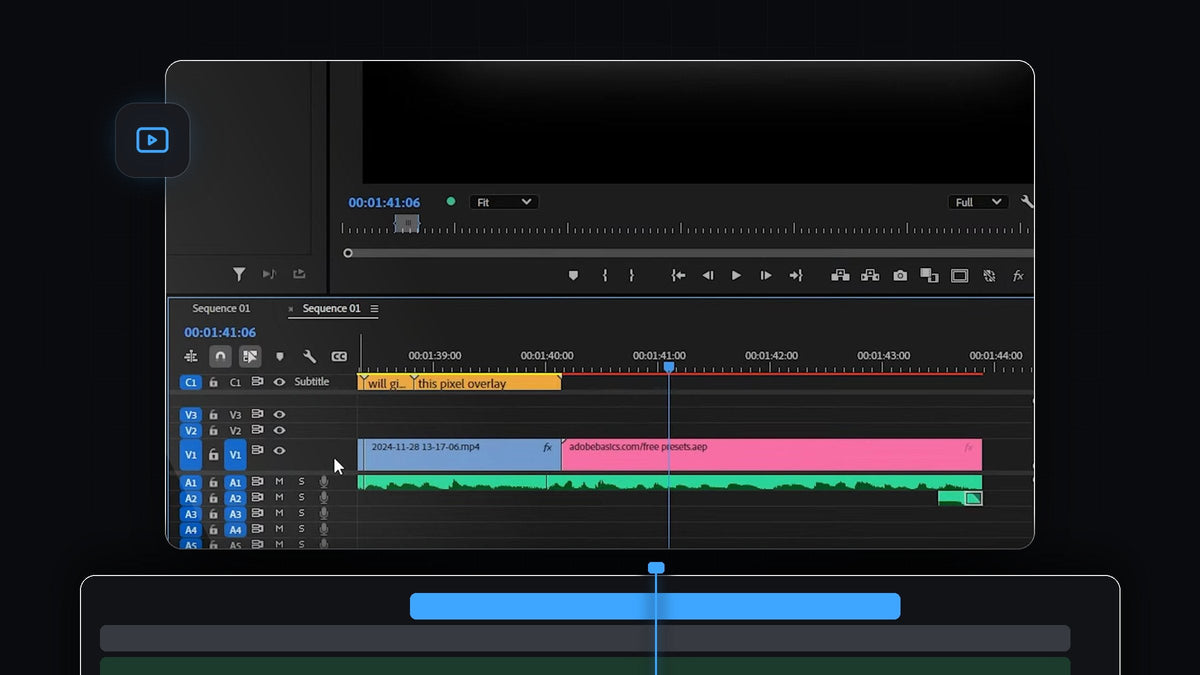Toggle V2 track targeting
The image size is (1200, 675).
pyautogui.click(x=235, y=430)
